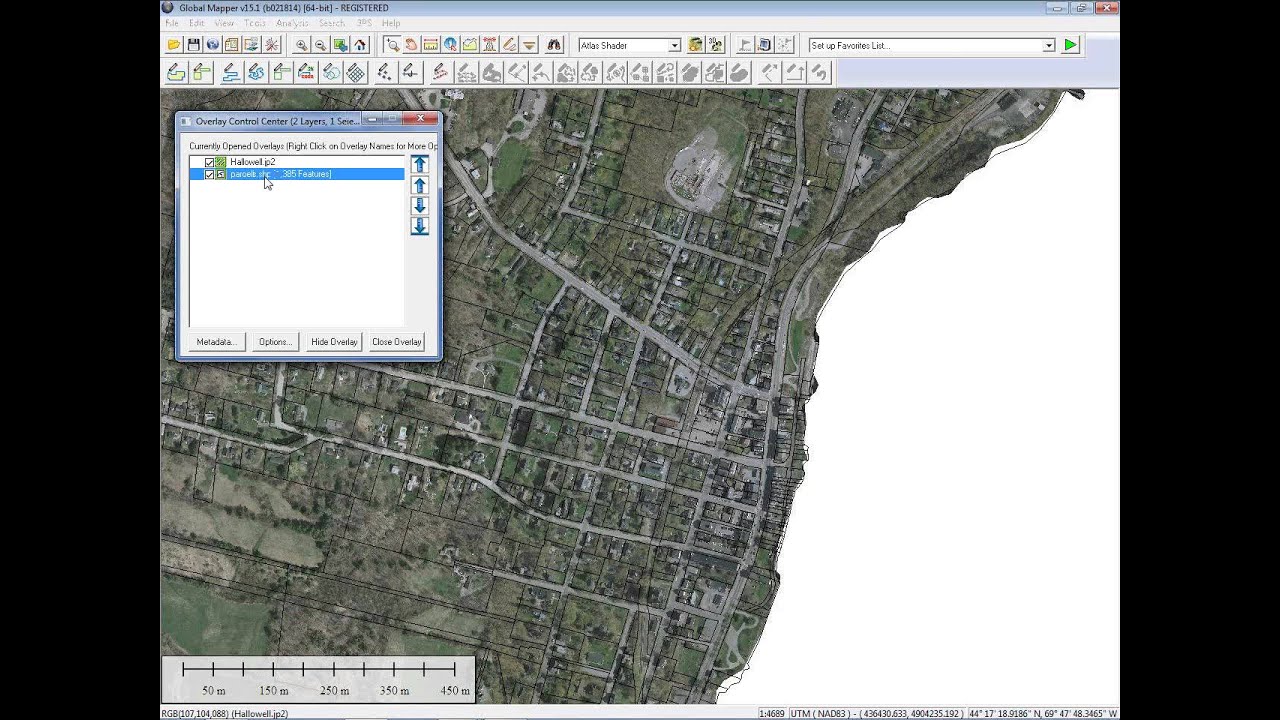Screen dimensions: 1280x720
Task: Click the shader options icon beside Atlas Shader
Action: (695, 45)
